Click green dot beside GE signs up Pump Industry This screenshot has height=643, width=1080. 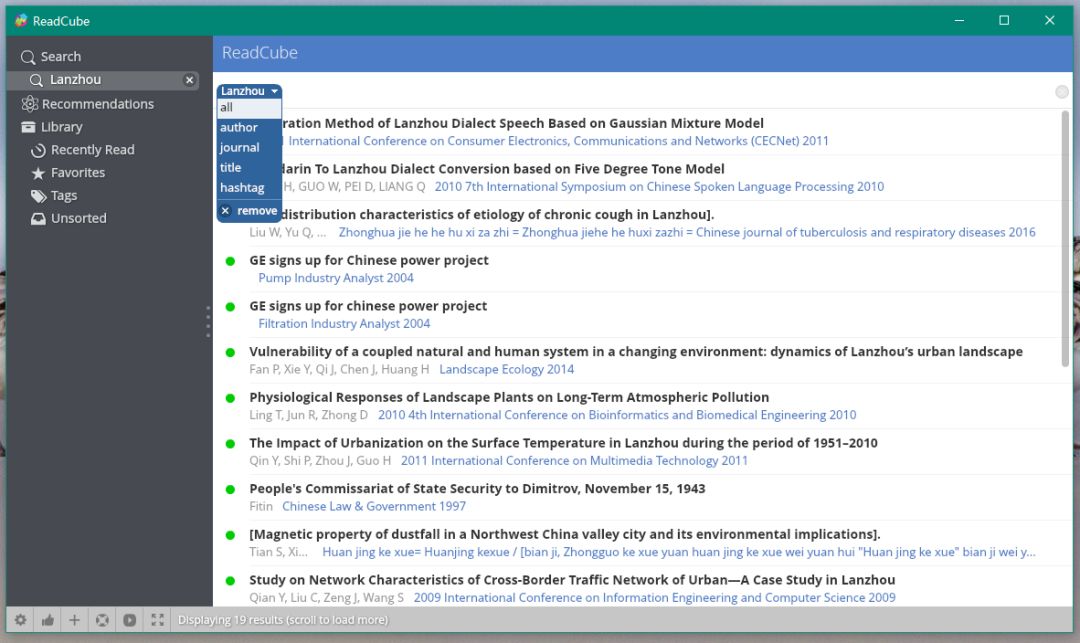(230, 261)
